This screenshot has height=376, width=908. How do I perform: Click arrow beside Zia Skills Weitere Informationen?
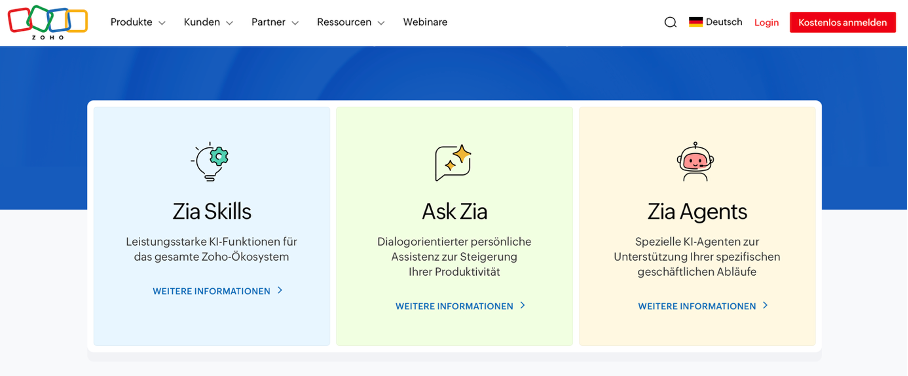point(280,290)
